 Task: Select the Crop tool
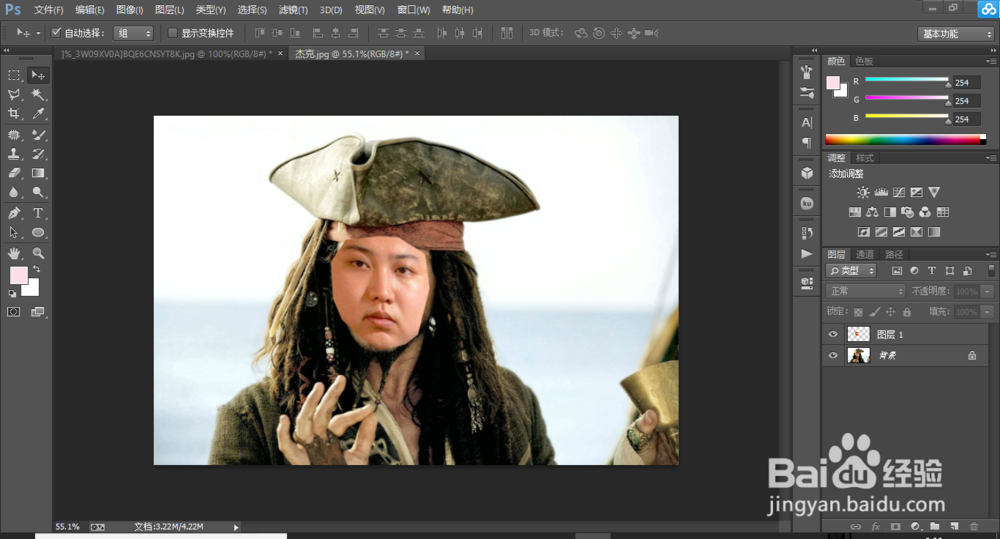[14, 114]
